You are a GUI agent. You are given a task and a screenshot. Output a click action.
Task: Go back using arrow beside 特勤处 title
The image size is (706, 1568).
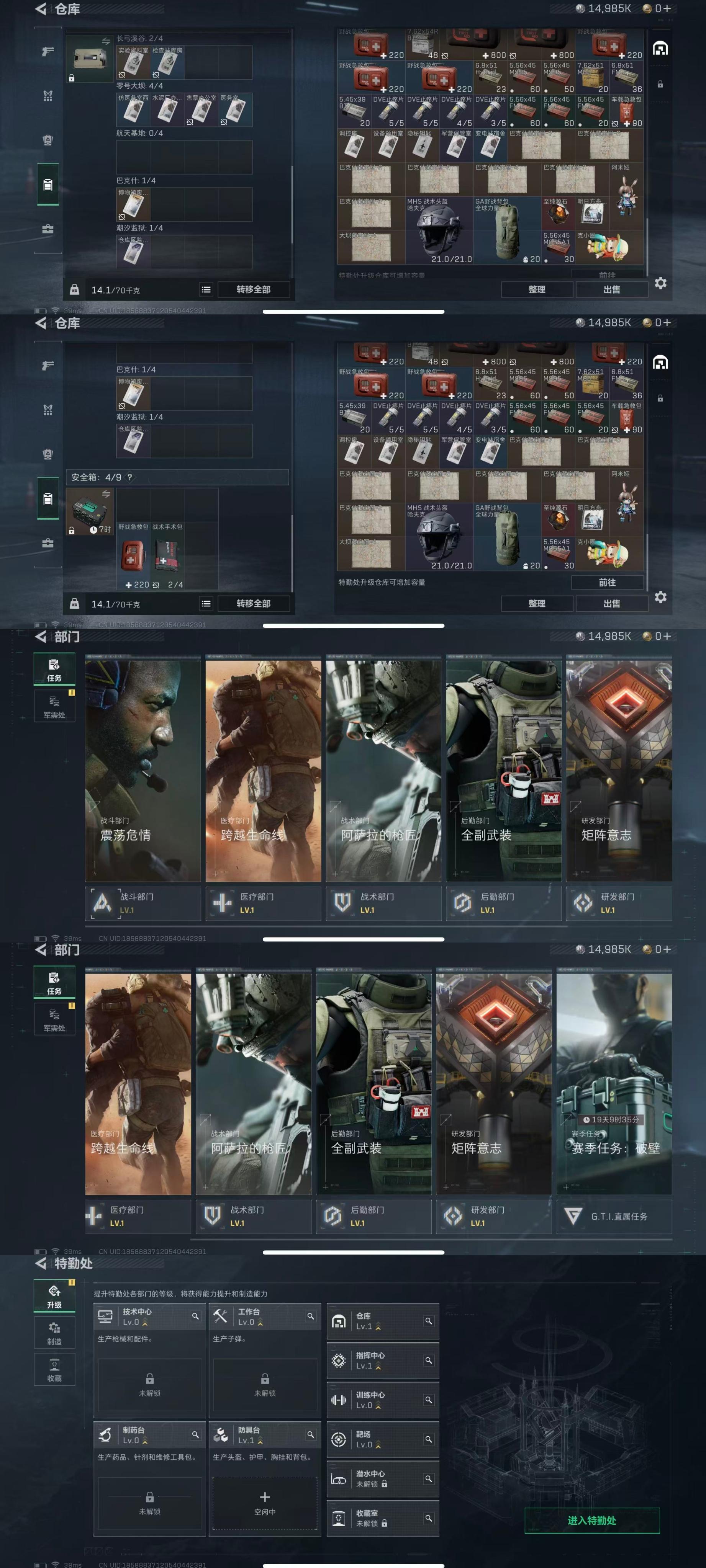[41, 1263]
